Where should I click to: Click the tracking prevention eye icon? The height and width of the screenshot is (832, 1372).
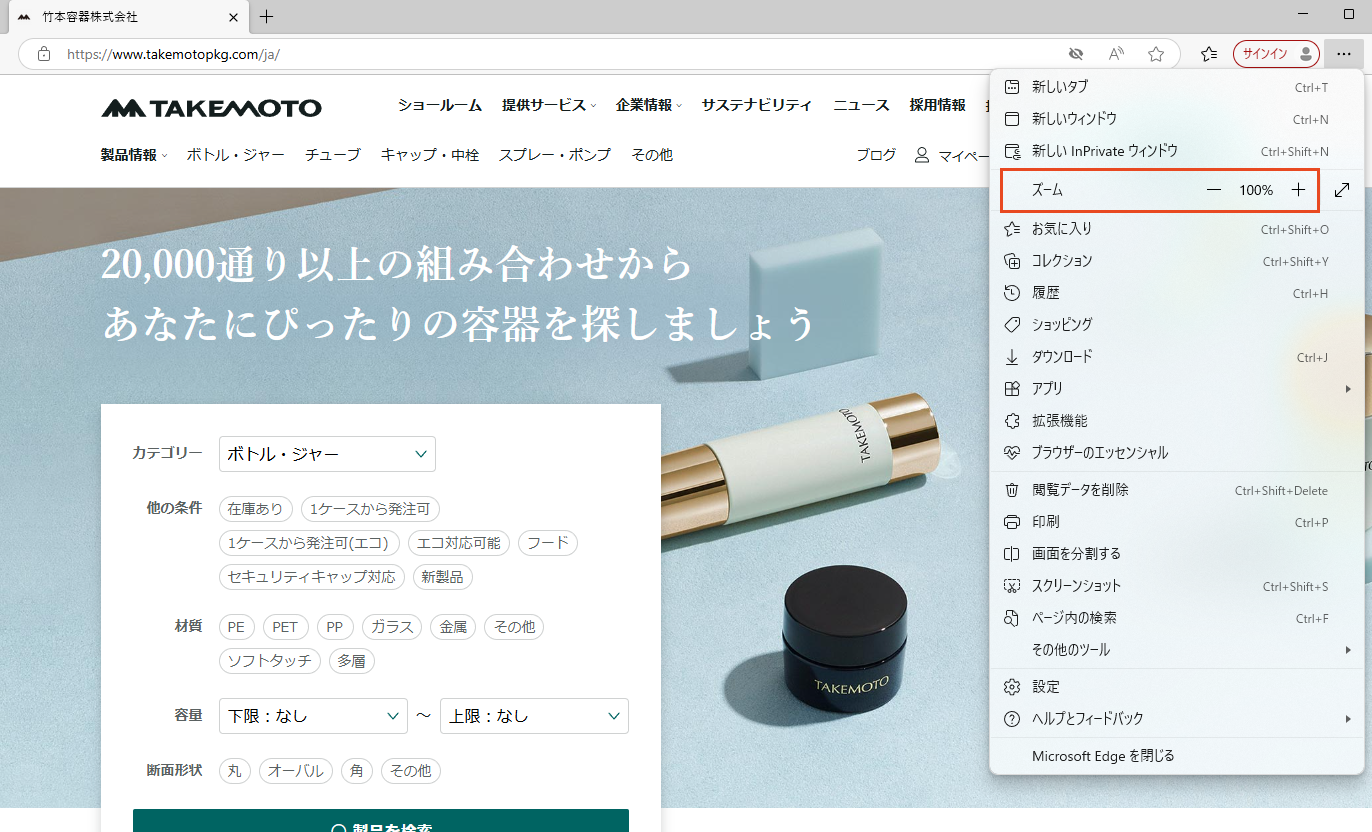(x=1076, y=54)
